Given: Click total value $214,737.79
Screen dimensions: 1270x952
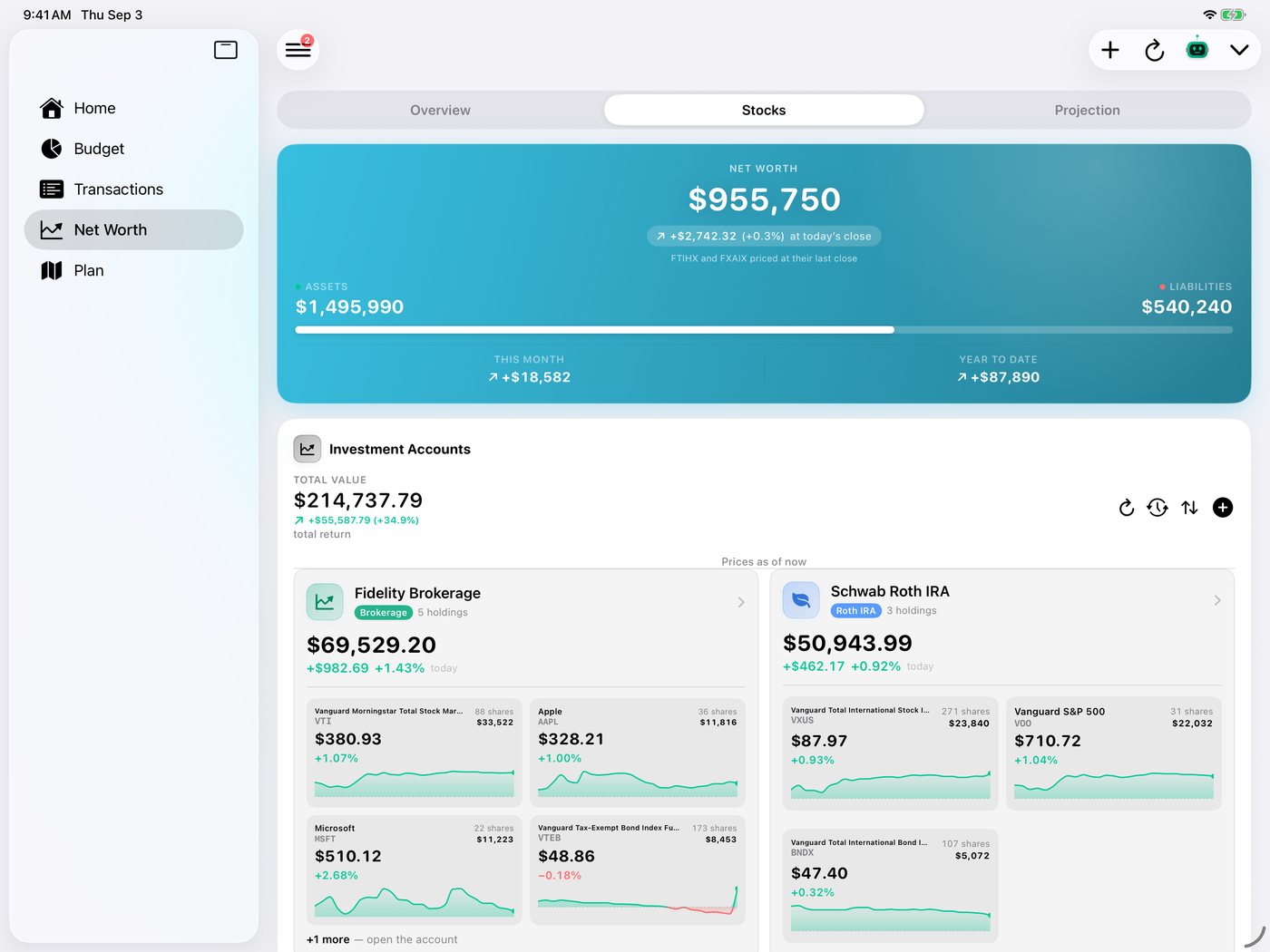Looking at the screenshot, I should coord(358,500).
